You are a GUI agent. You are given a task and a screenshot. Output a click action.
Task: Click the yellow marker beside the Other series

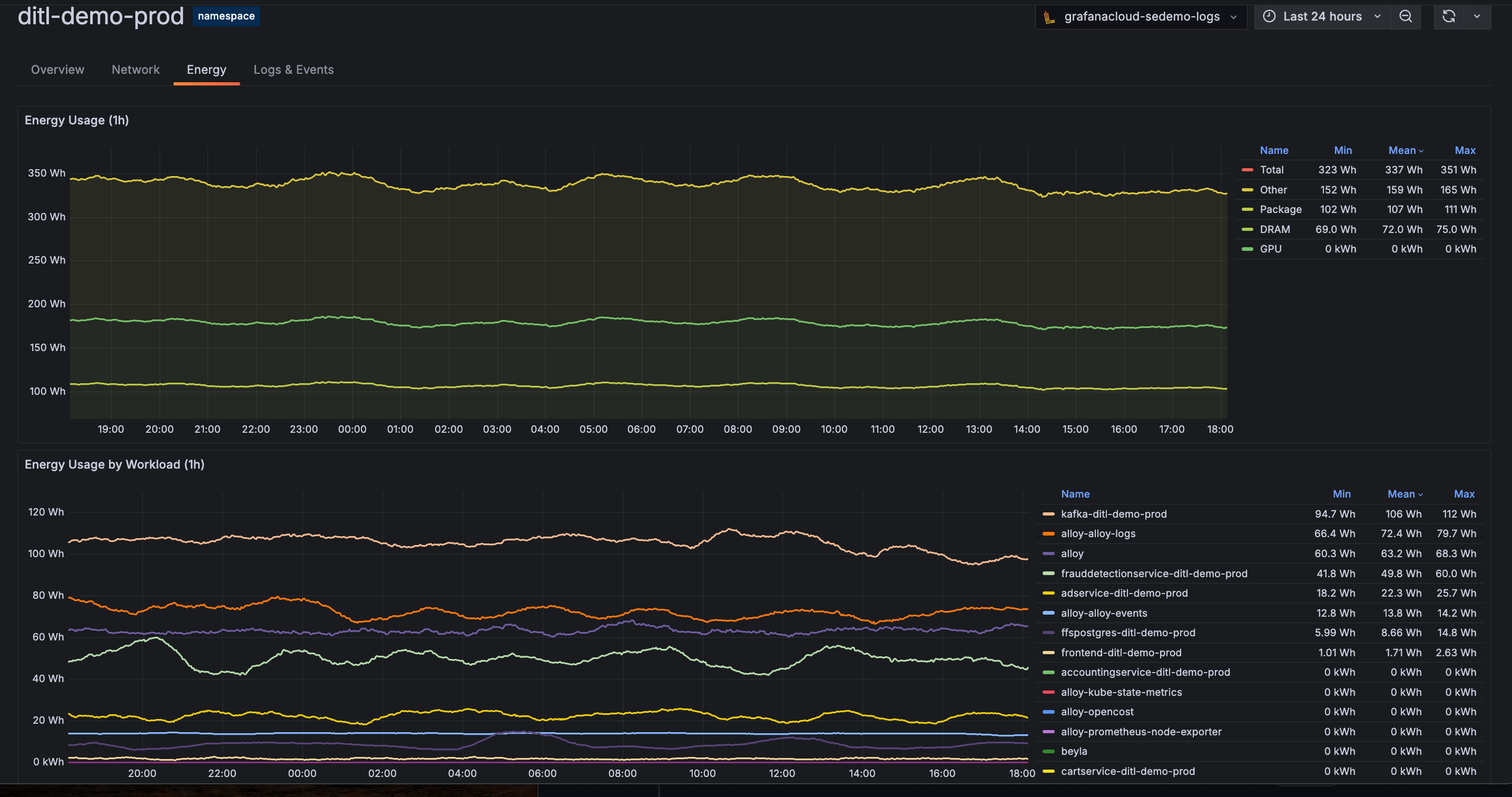click(x=1248, y=190)
